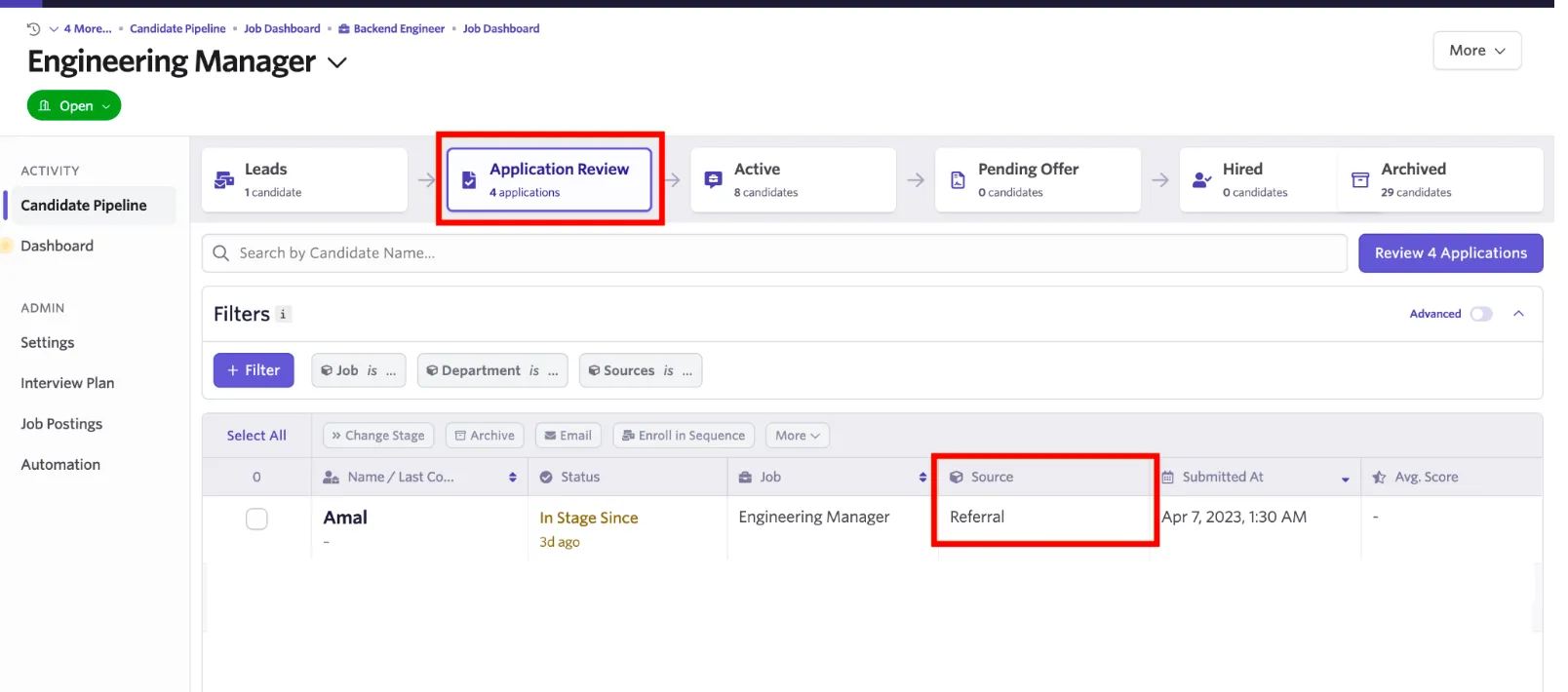1568x692 pixels.
Task: Open the Open status dropdown
Action: (74, 105)
